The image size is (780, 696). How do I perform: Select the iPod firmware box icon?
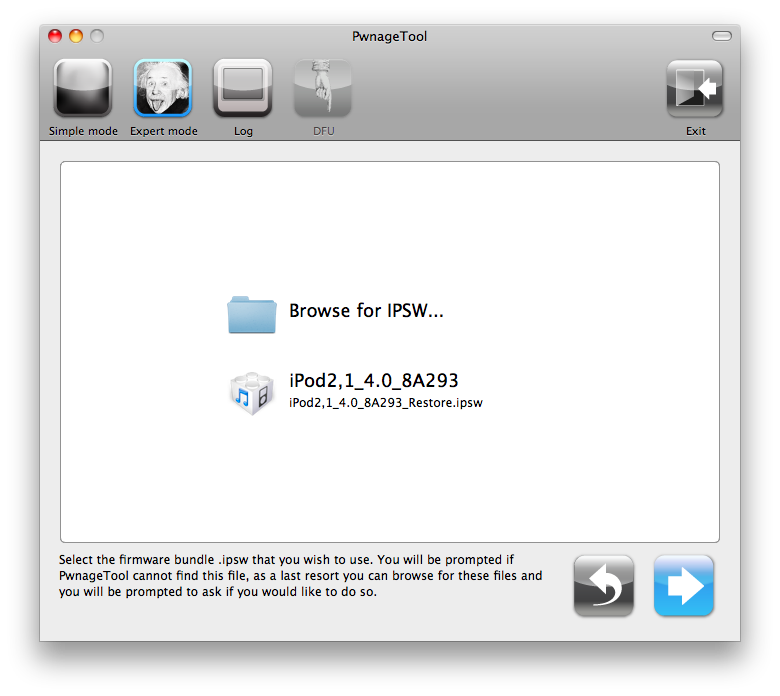250,390
